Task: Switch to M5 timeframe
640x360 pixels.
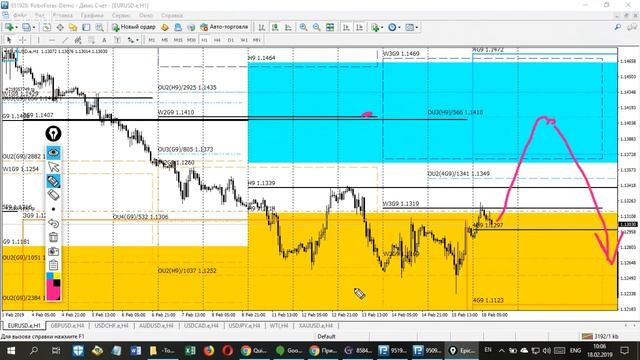Action: pyautogui.click(x=164, y=40)
